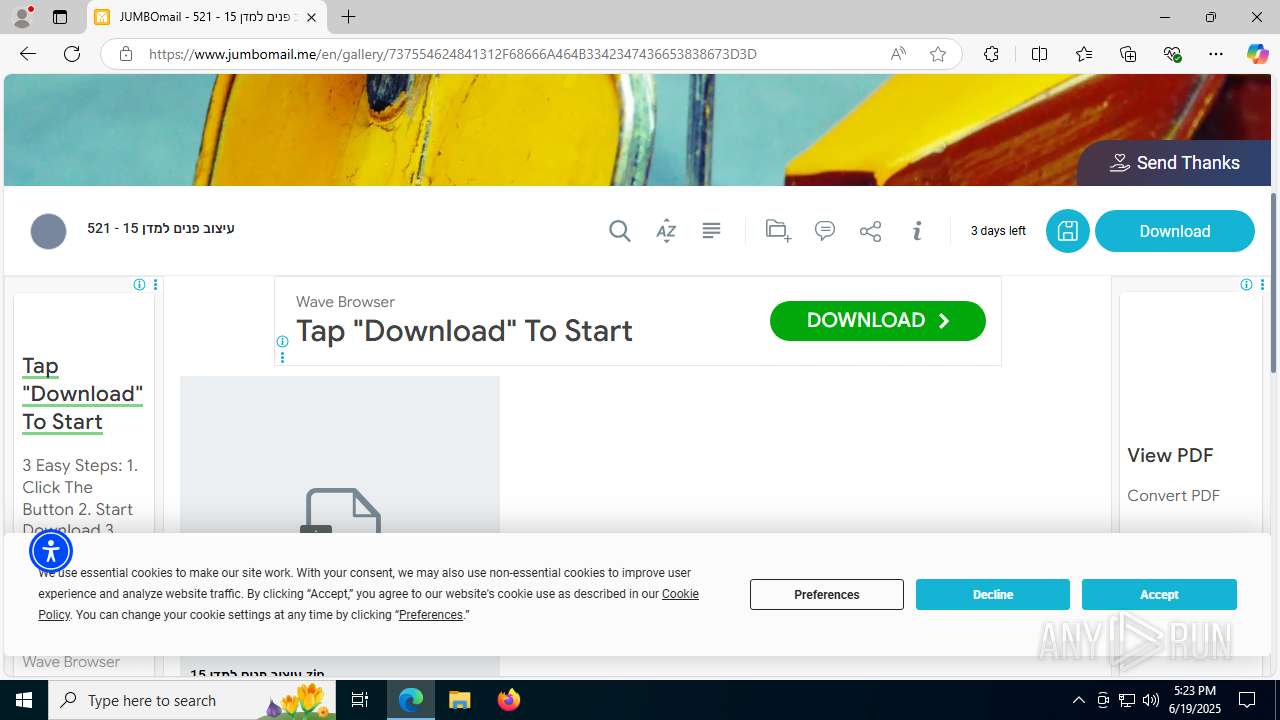Open the Favorites list icon
The image size is (1280, 720).
[x=1084, y=54]
